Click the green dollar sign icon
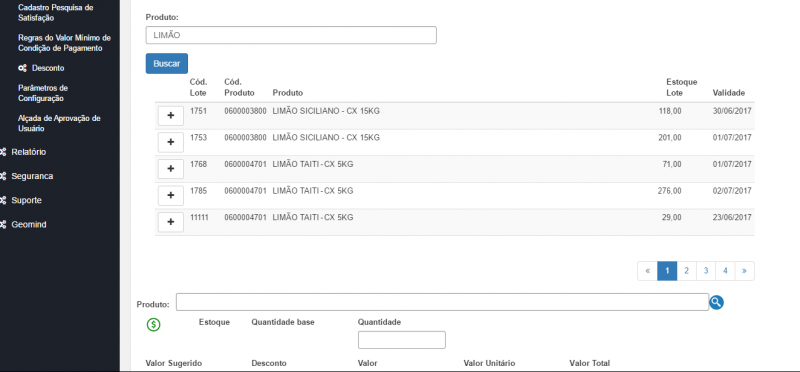The height and width of the screenshot is (372, 800). click(x=154, y=324)
